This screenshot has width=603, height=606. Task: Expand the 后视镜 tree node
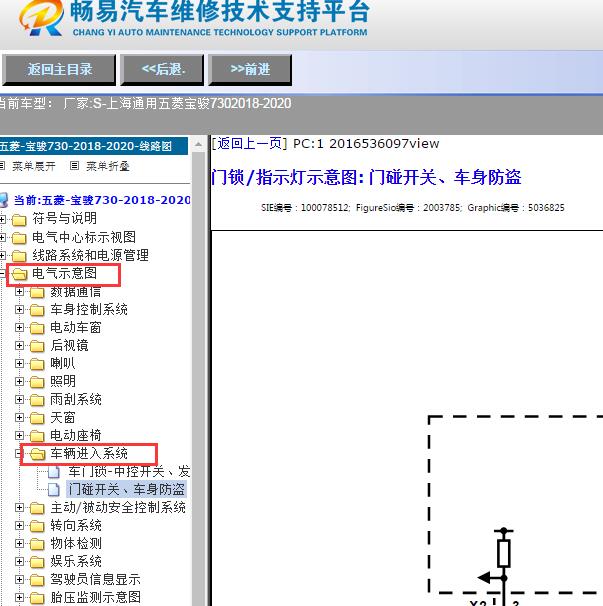coord(19,346)
